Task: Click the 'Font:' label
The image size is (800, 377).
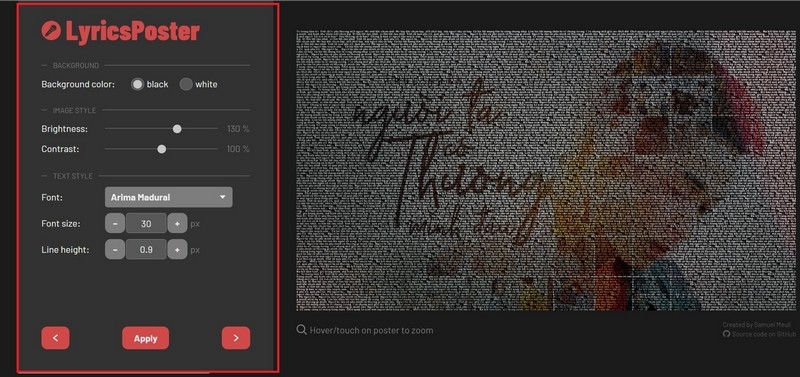Action: click(52, 197)
